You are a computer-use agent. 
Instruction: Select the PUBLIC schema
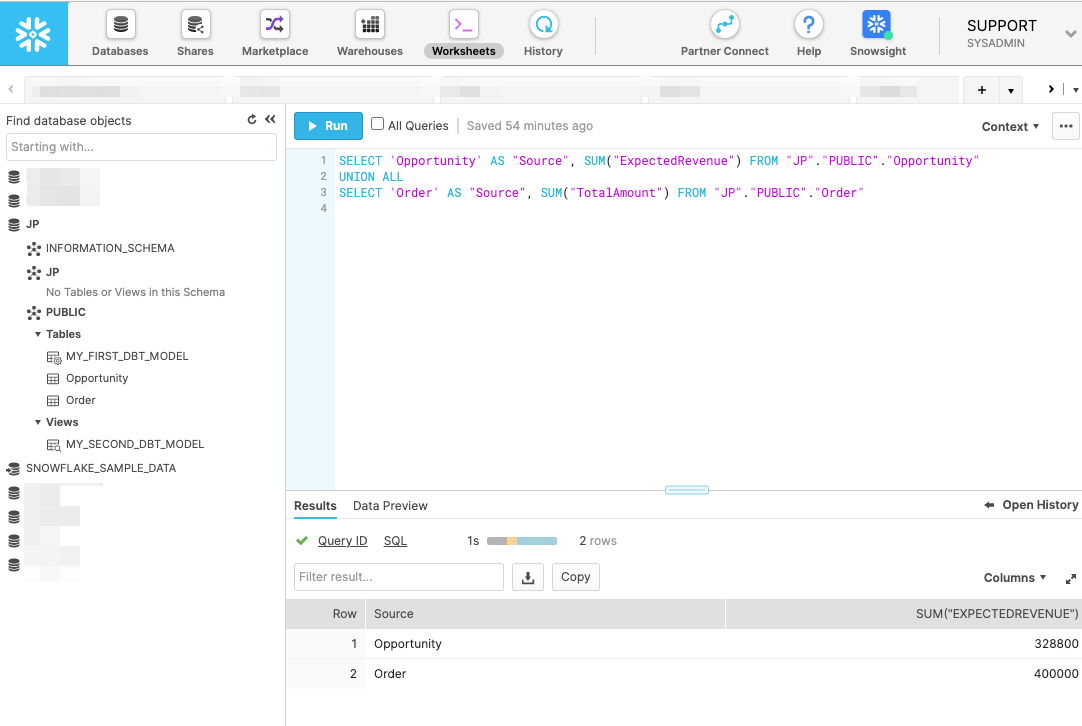tap(66, 312)
